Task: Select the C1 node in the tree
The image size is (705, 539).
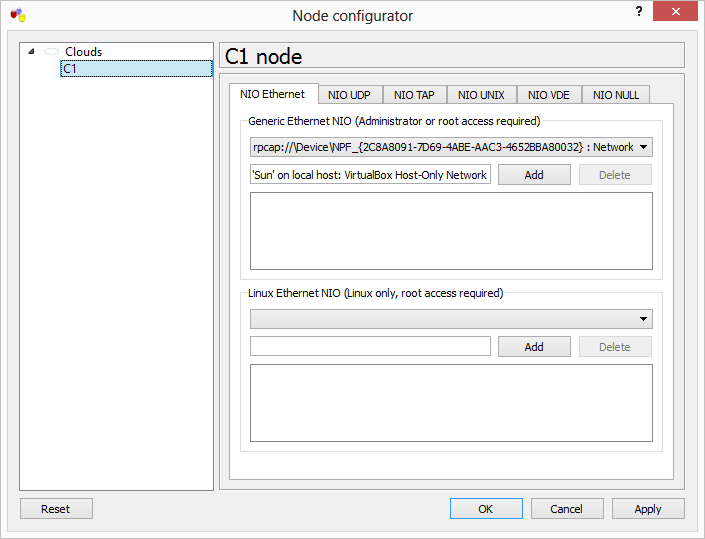Action: [x=136, y=69]
